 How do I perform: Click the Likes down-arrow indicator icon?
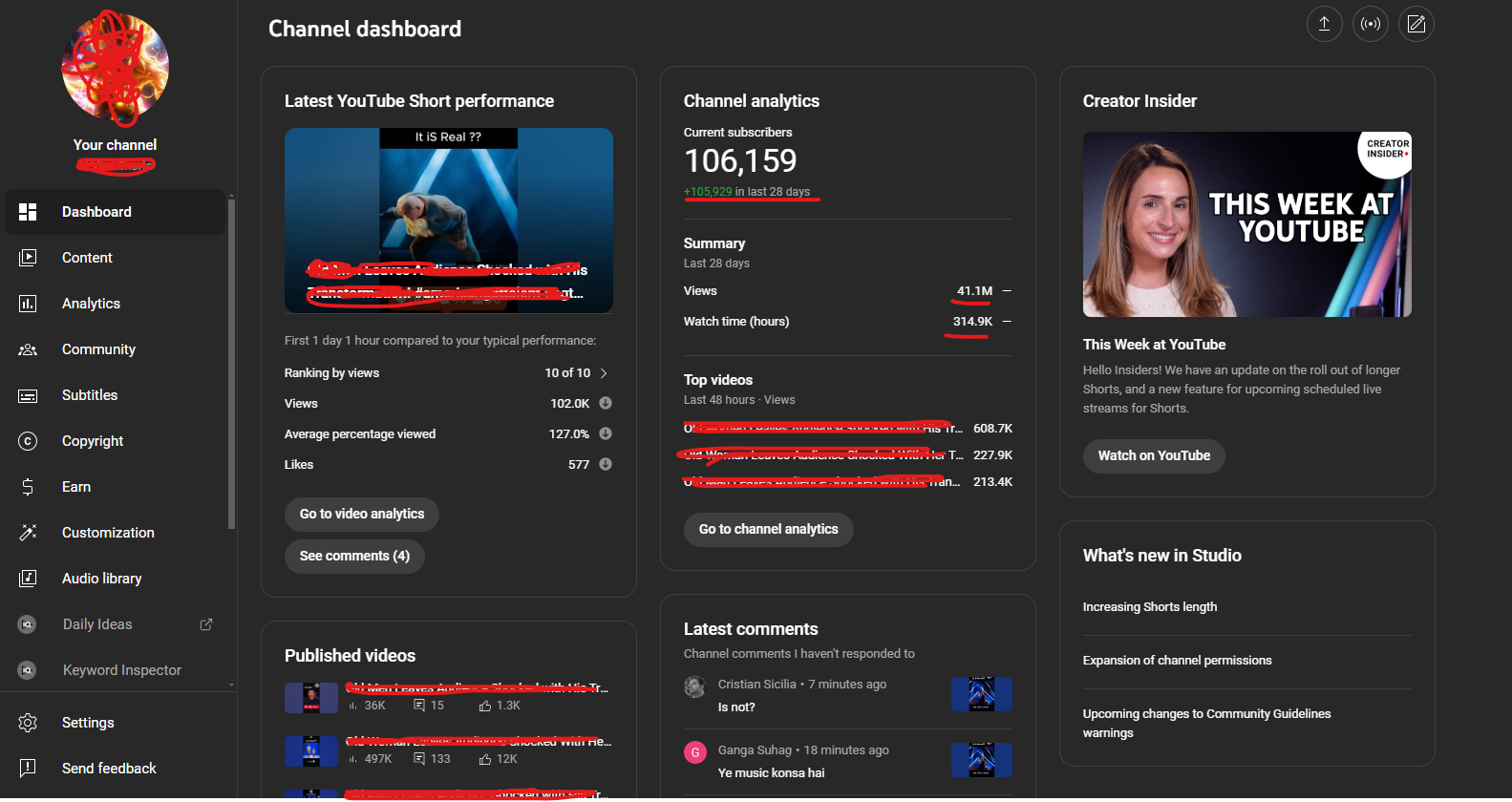point(606,464)
